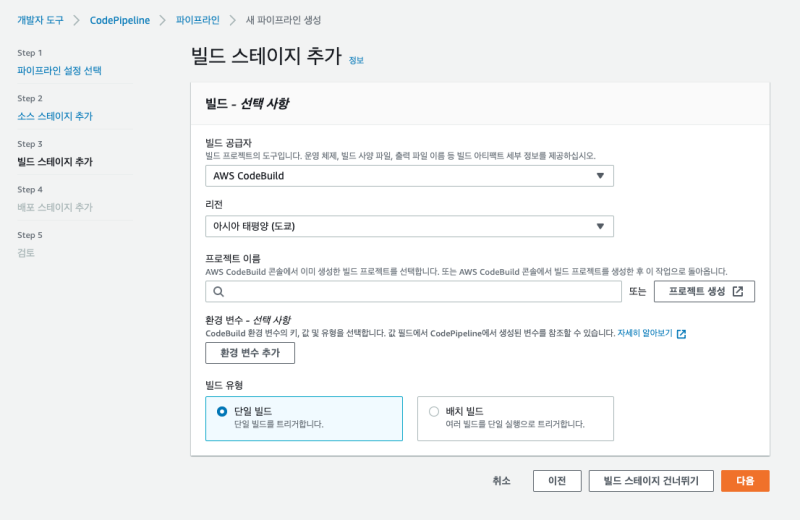
Task: Click the 환경 변수 추가 button
Action: pos(249,353)
